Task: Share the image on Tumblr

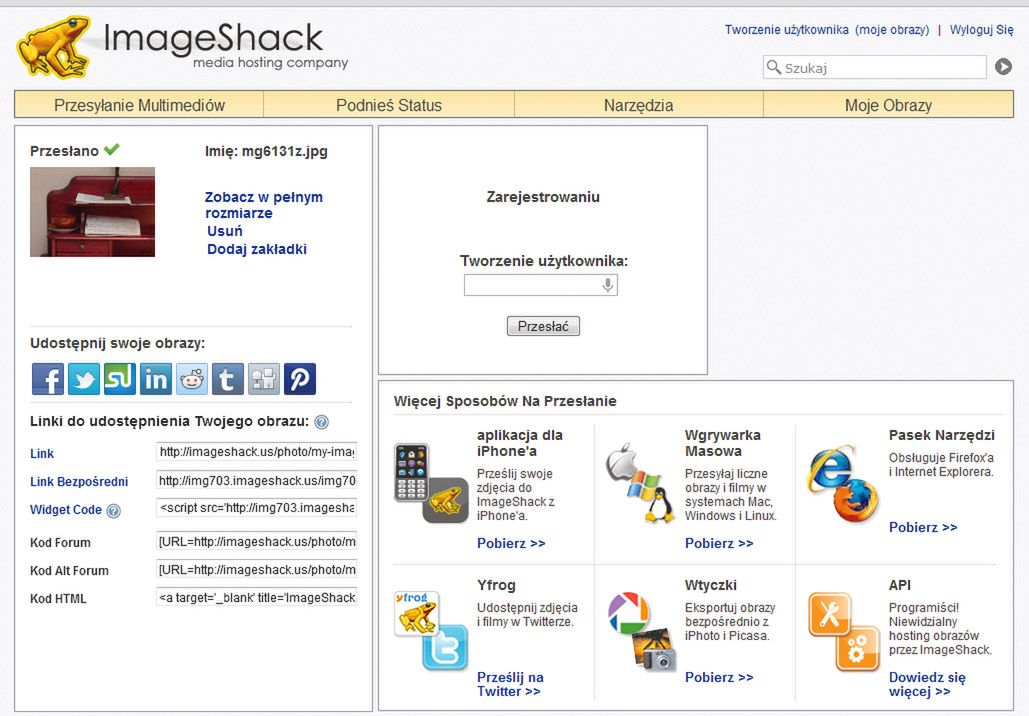Action: (x=228, y=379)
